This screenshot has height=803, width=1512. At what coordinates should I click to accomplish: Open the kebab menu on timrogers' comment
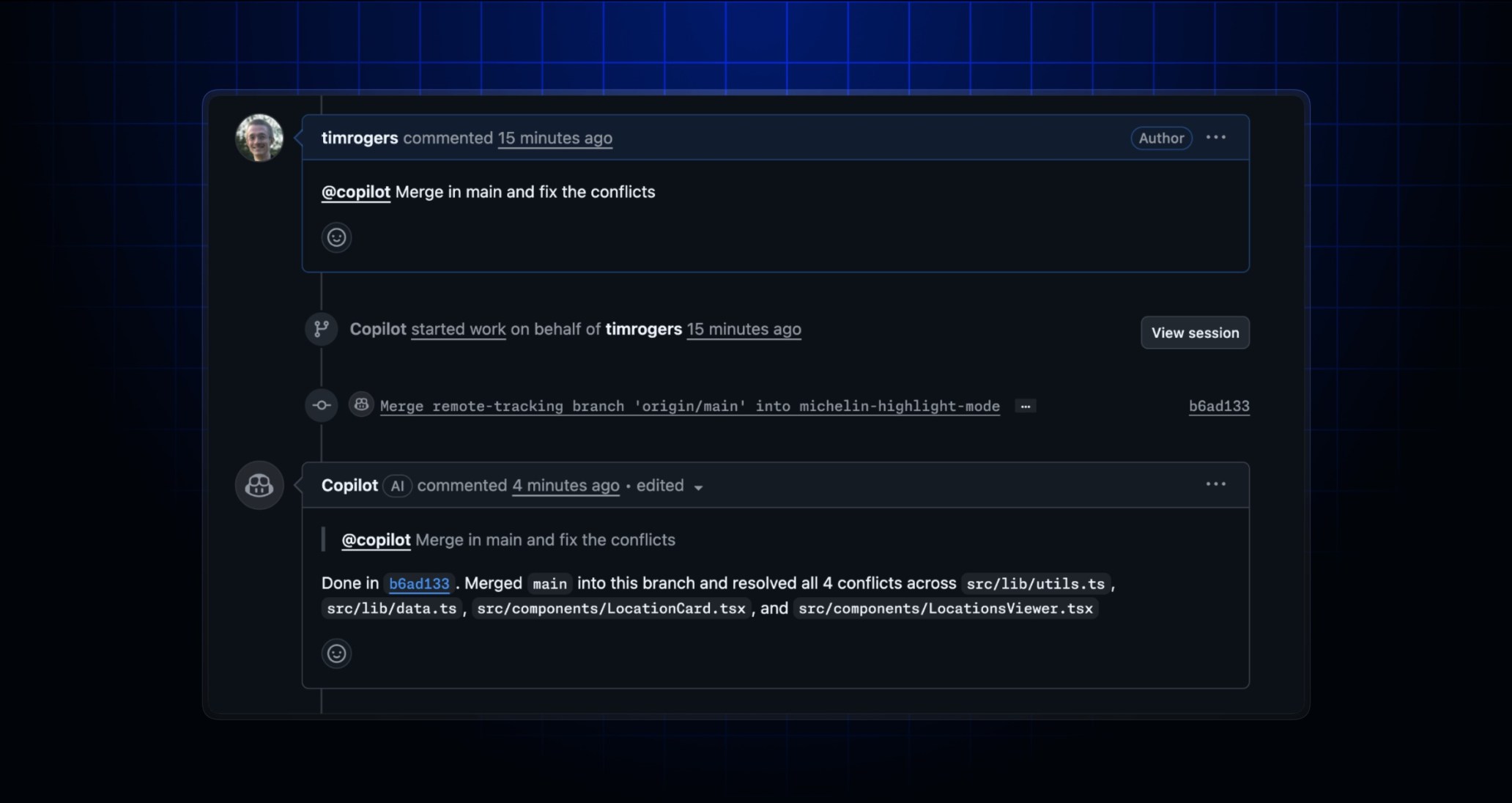pos(1216,137)
